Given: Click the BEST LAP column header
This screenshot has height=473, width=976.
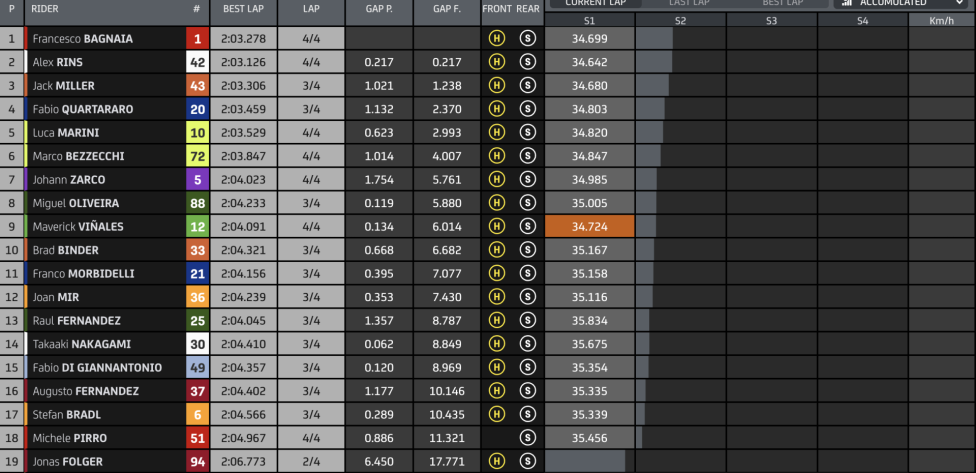Looking at the screenshot, I should tap(243, 9).
